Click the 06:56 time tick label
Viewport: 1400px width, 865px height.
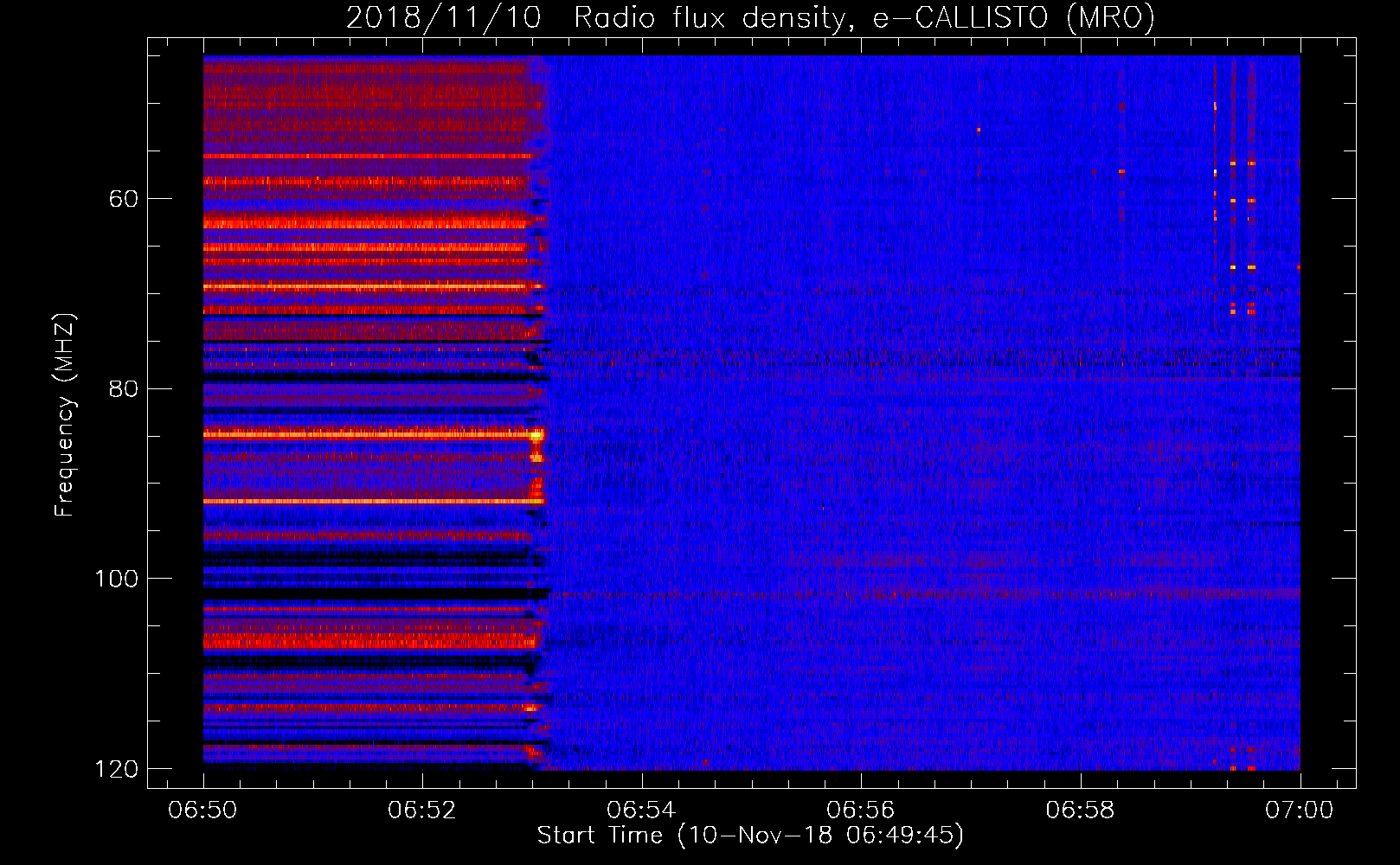tap(861, 811)
